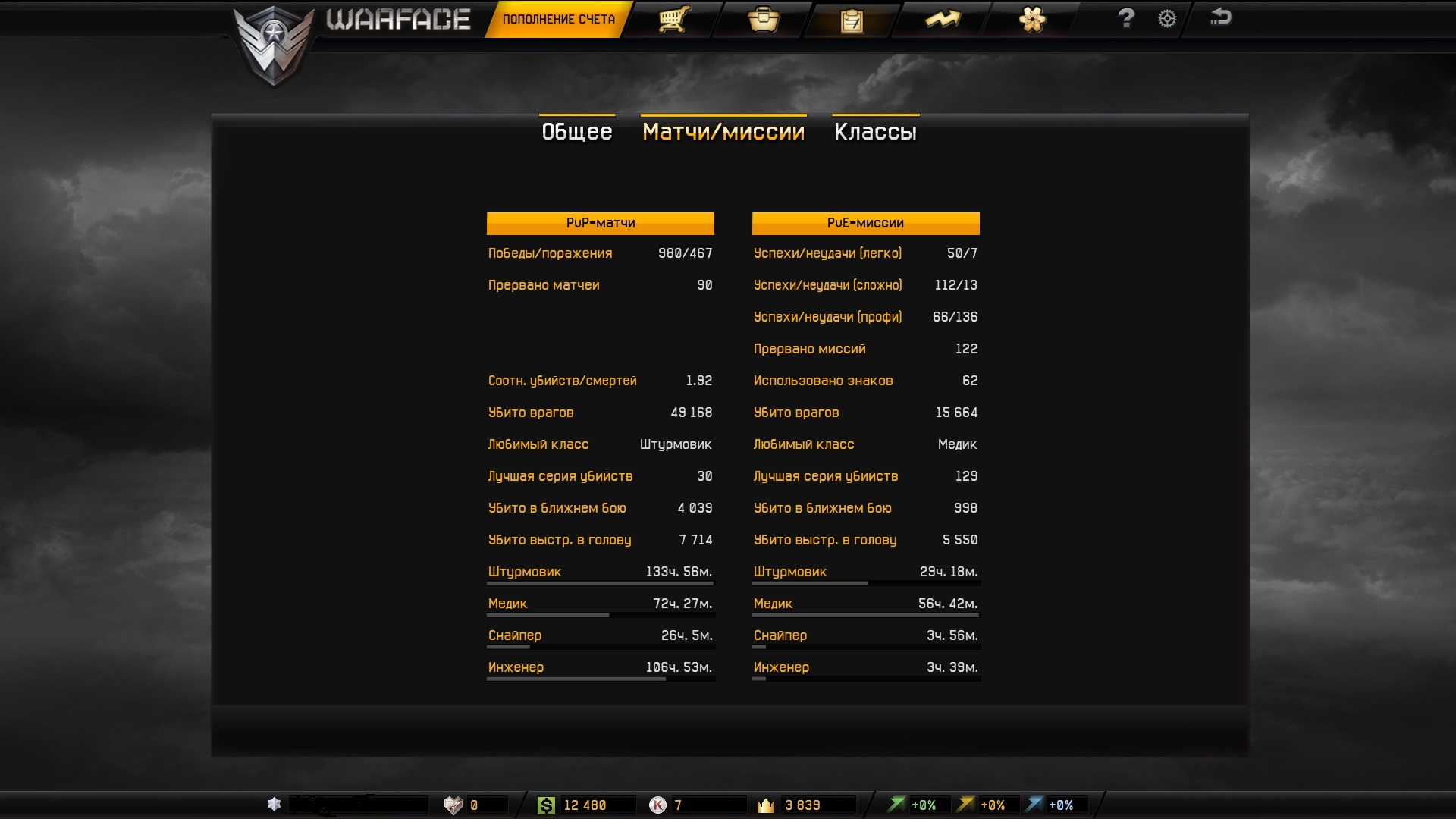1456x819 pixels.
Task: Open the shop cart icon
Action: tap(673, 19)
